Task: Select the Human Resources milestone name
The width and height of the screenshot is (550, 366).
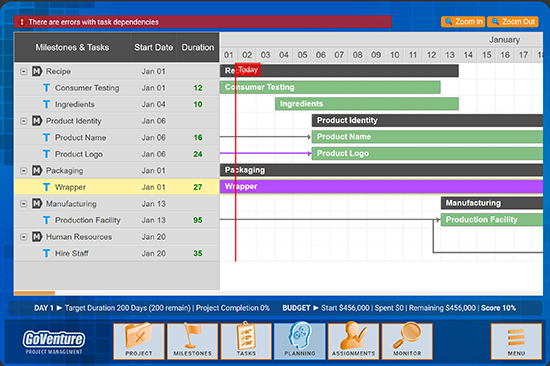Action: [79, 237]
